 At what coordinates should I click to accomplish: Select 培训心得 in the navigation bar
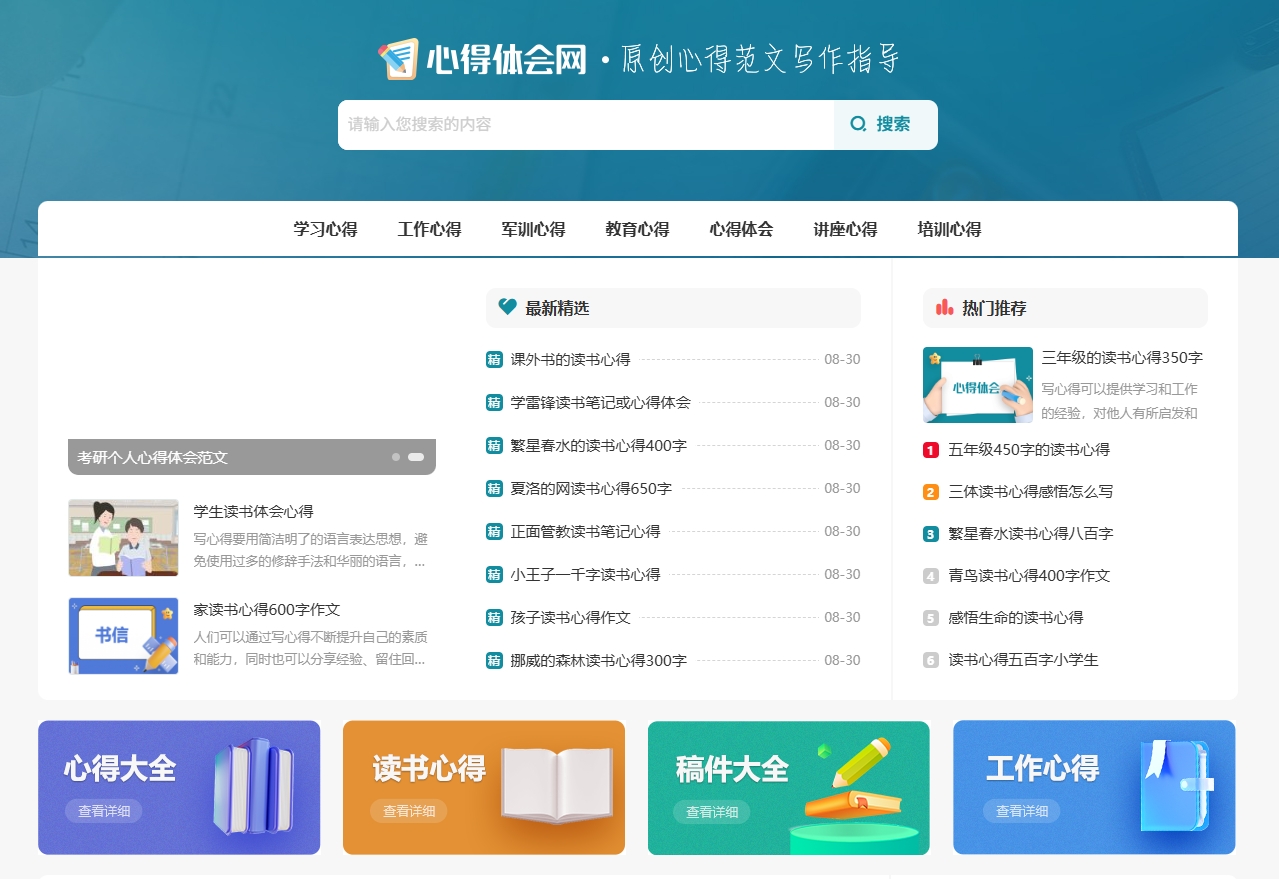point(948,229)
